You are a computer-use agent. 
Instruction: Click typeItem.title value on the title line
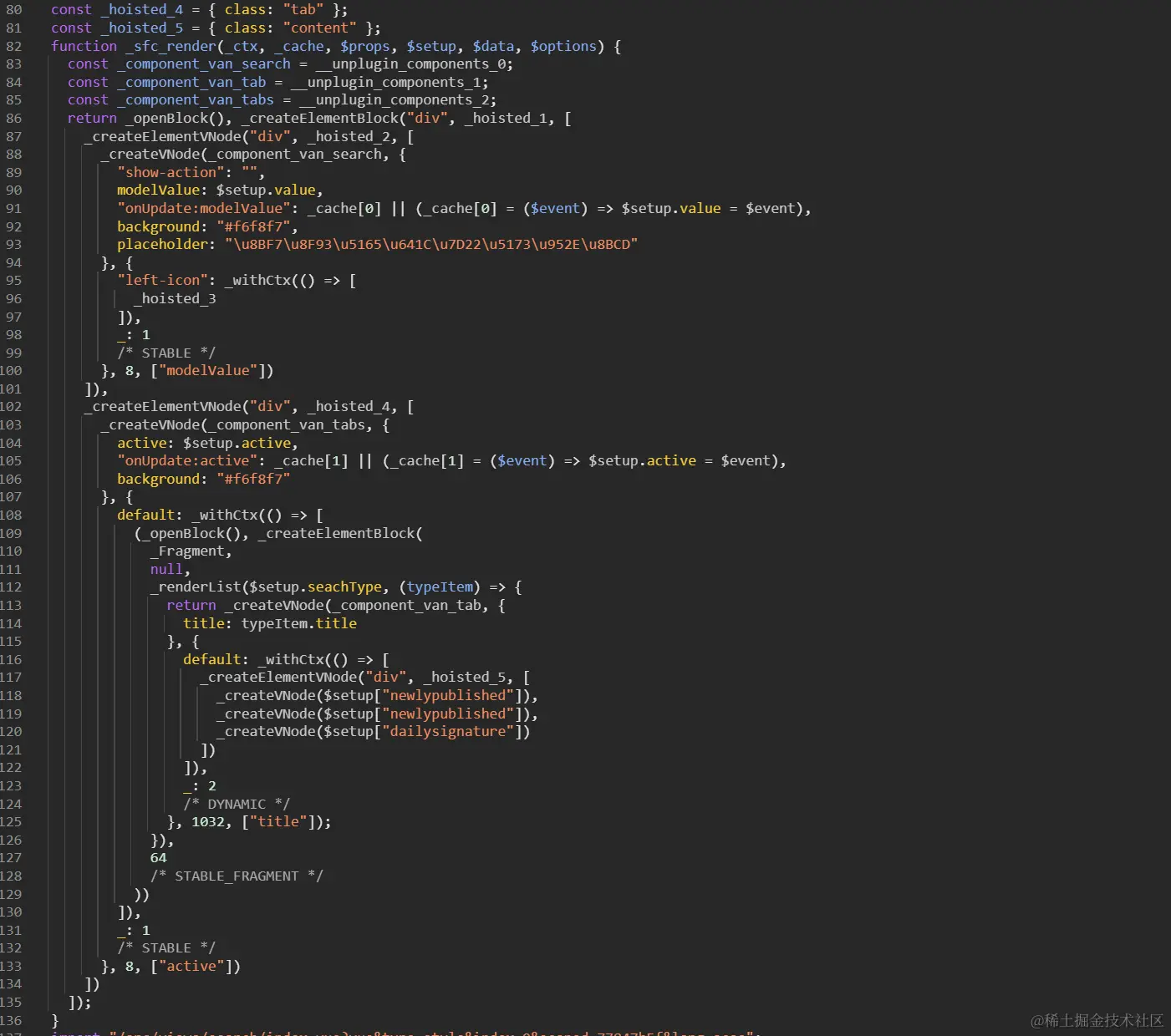click(x=299, y=624)
